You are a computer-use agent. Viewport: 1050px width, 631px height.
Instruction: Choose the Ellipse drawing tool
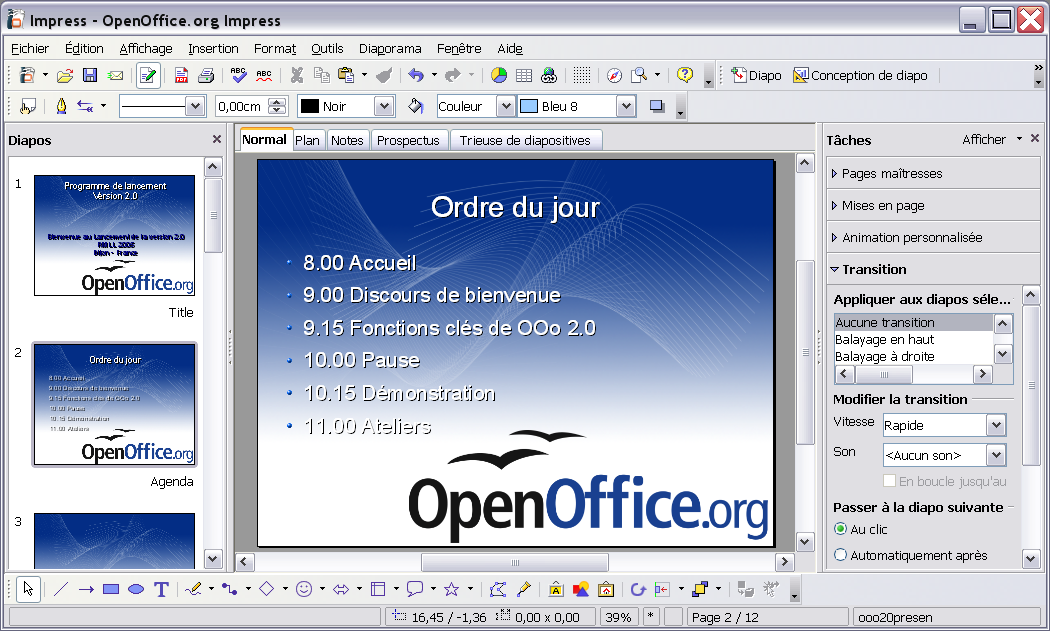(x=136, y=589)
